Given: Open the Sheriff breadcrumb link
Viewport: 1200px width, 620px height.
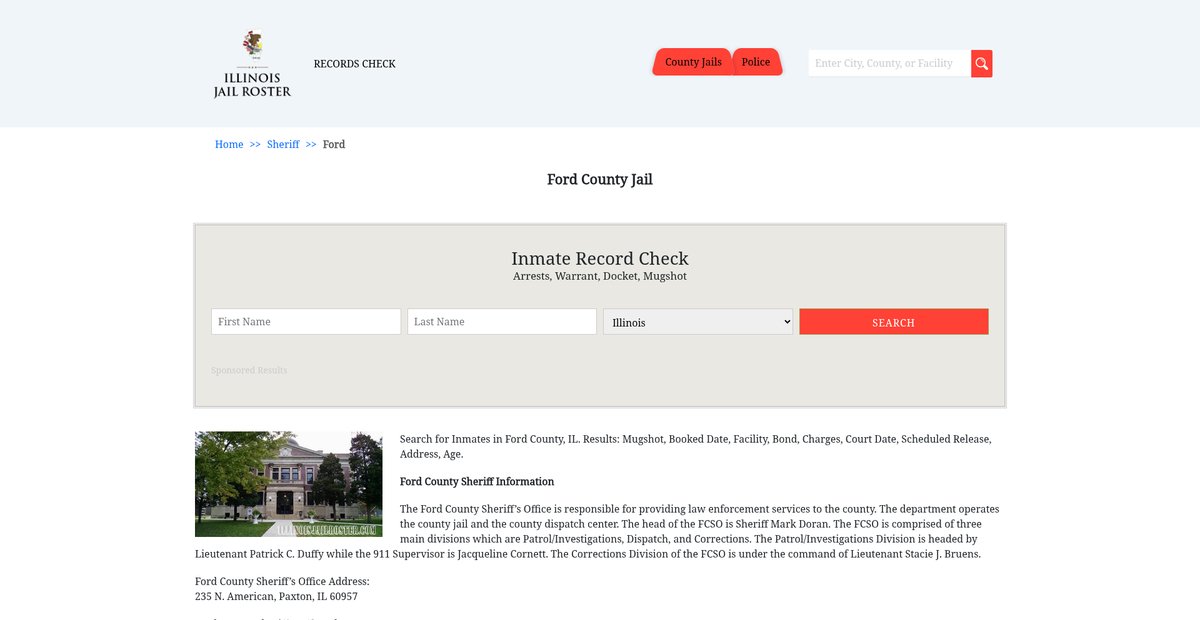Looking at the screenshot, I should [283, 145].
